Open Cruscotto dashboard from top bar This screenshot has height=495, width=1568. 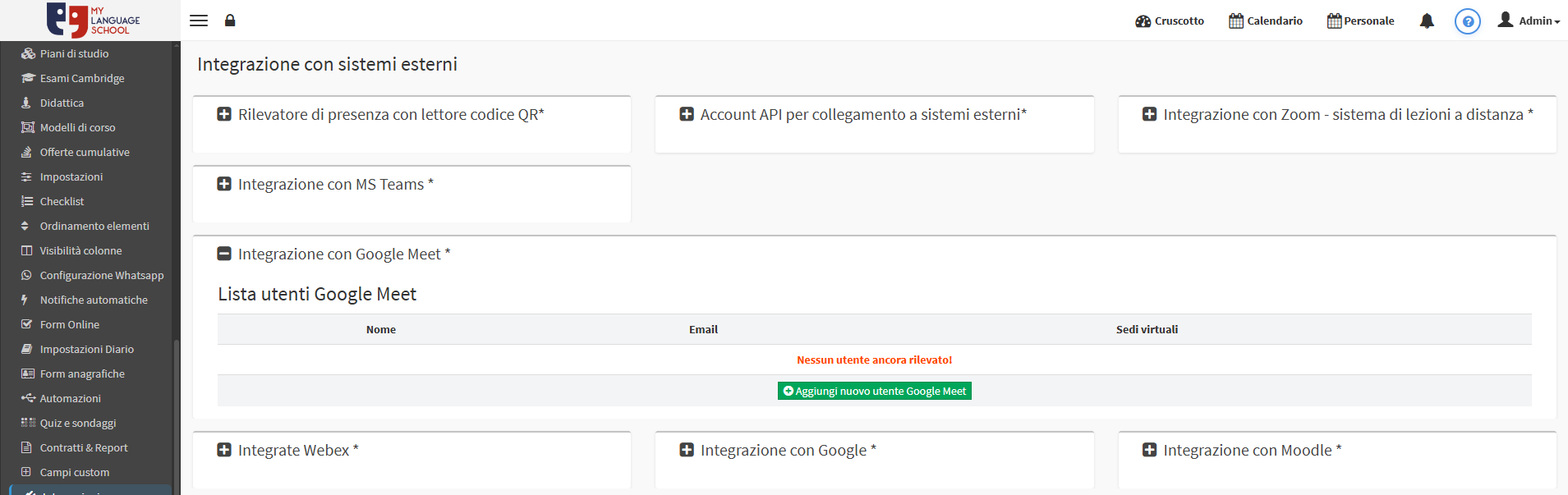(x=1170, y=21)
